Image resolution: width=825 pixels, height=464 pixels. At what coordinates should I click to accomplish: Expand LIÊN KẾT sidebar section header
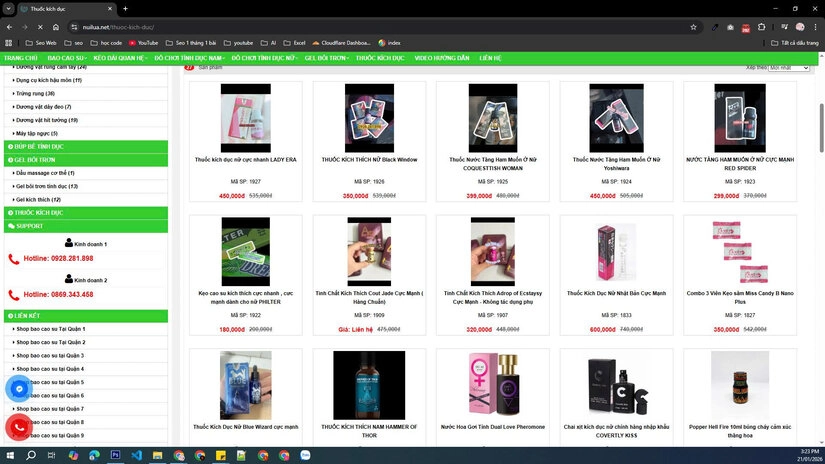pos(86,316)
